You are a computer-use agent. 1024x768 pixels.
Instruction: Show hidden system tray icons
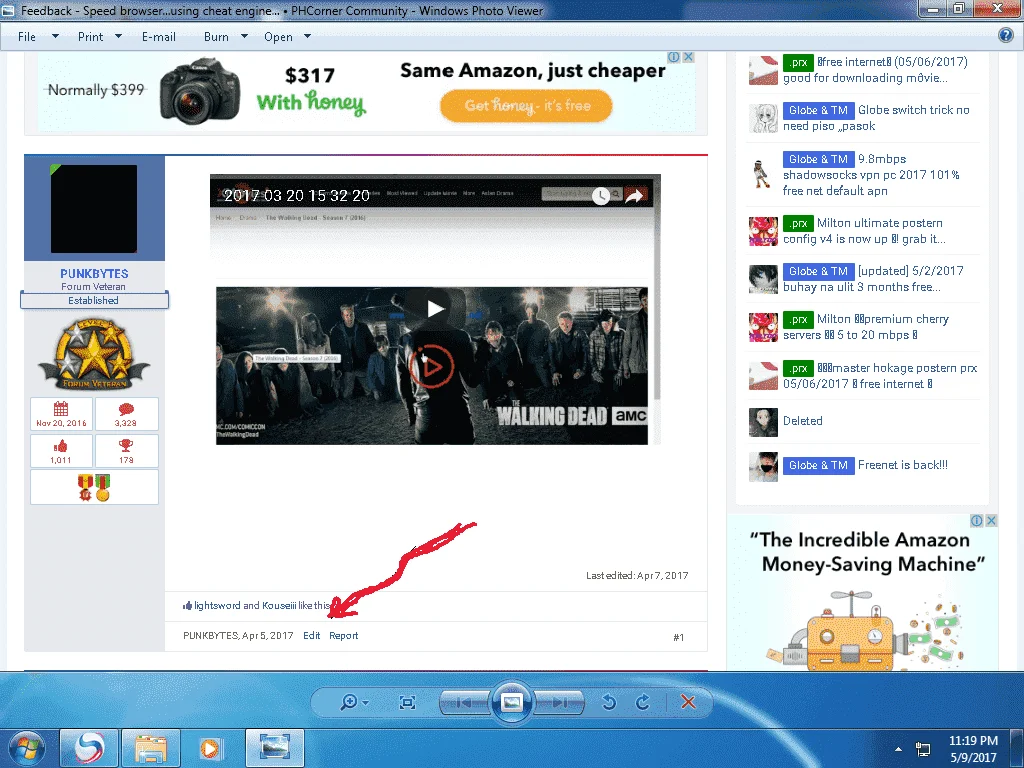(x=899, y=749)
